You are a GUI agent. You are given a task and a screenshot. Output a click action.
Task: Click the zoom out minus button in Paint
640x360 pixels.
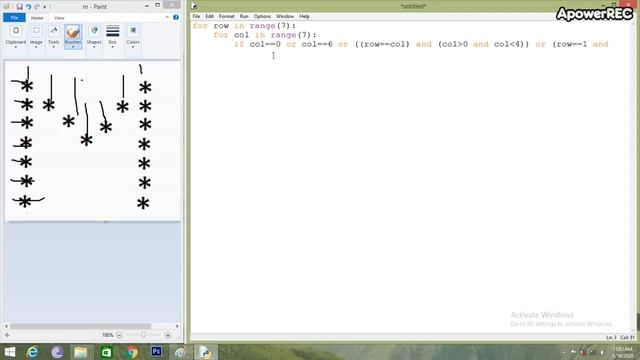(x=119, y=335)
